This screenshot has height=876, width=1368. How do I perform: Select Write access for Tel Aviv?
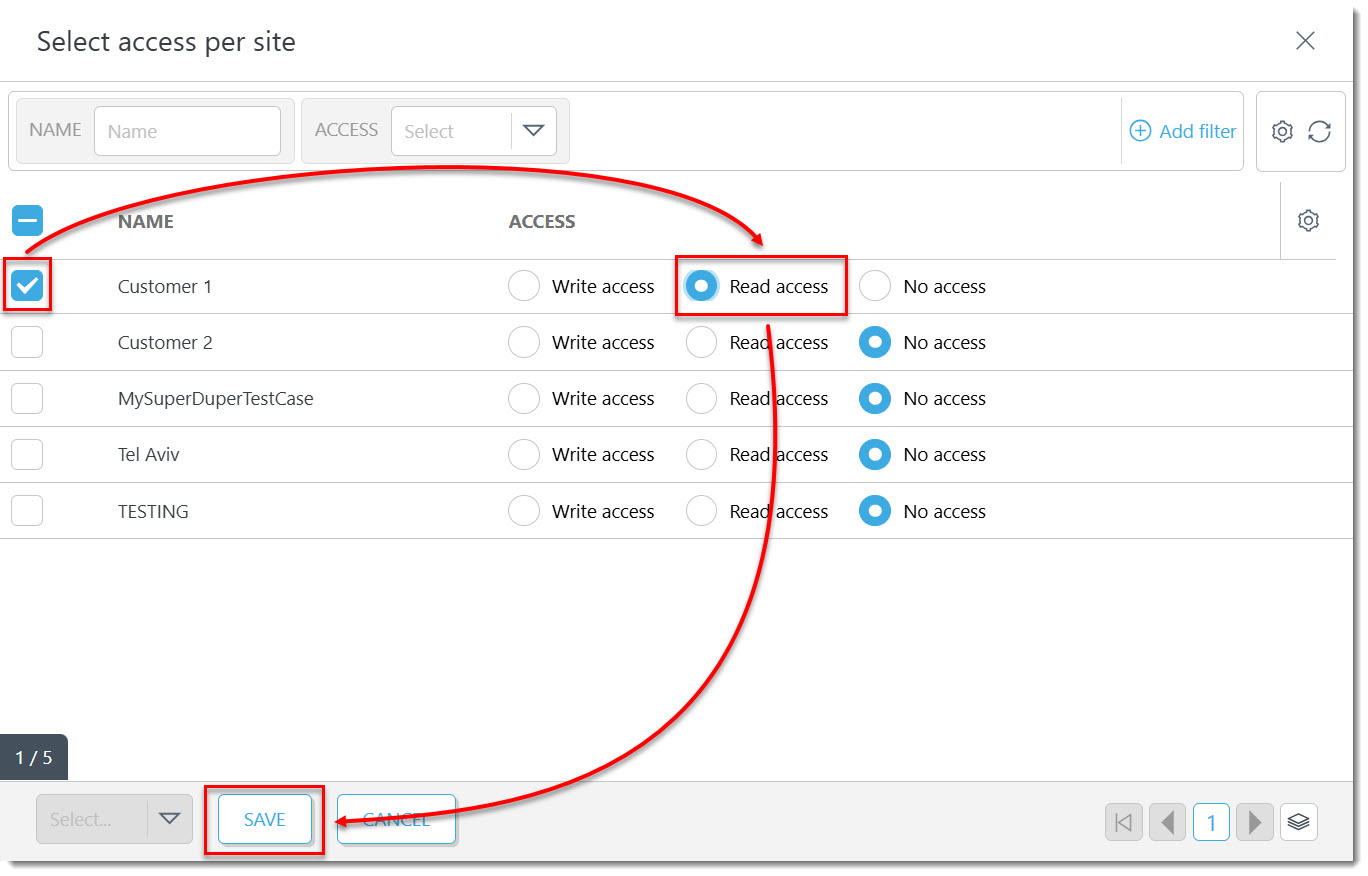click(x=524, y=454)
